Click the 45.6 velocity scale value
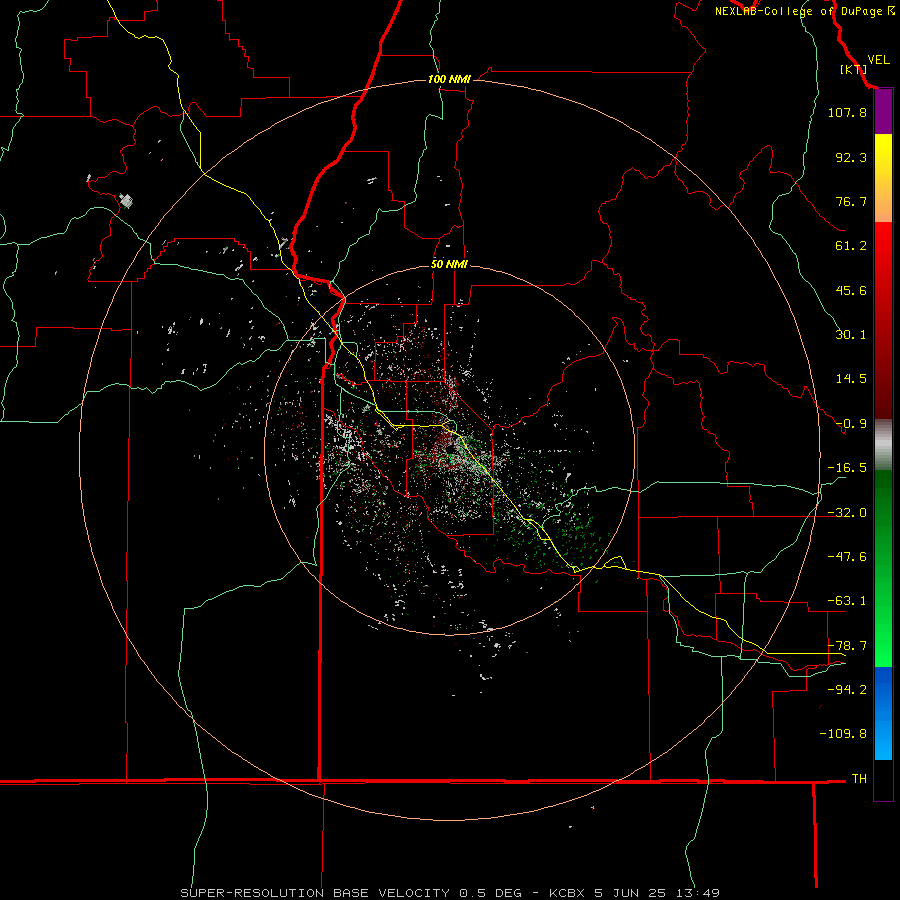Screen dimensions: 900x900 click(851, 290)
